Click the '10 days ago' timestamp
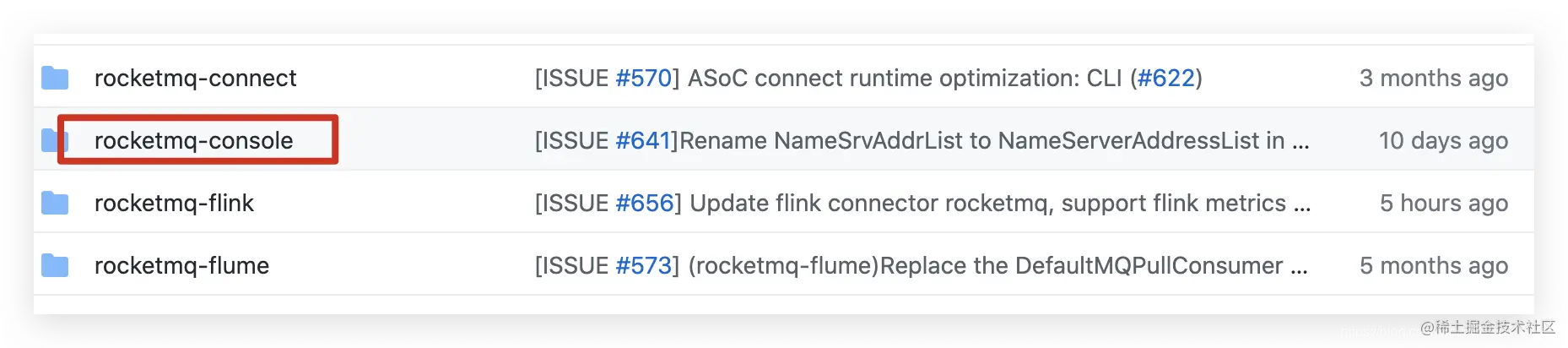The width and height of the screenshot is (1568, 348). [x=1443, y=140]
